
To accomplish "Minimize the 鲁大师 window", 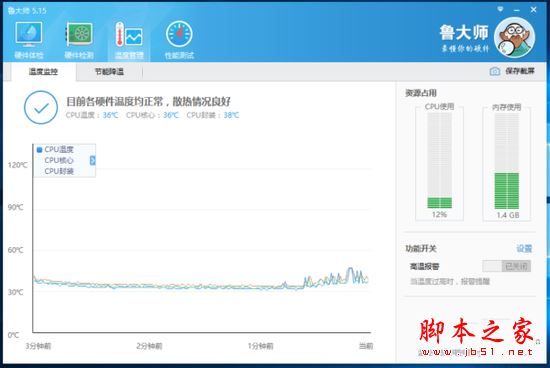I will click(517, 10).
